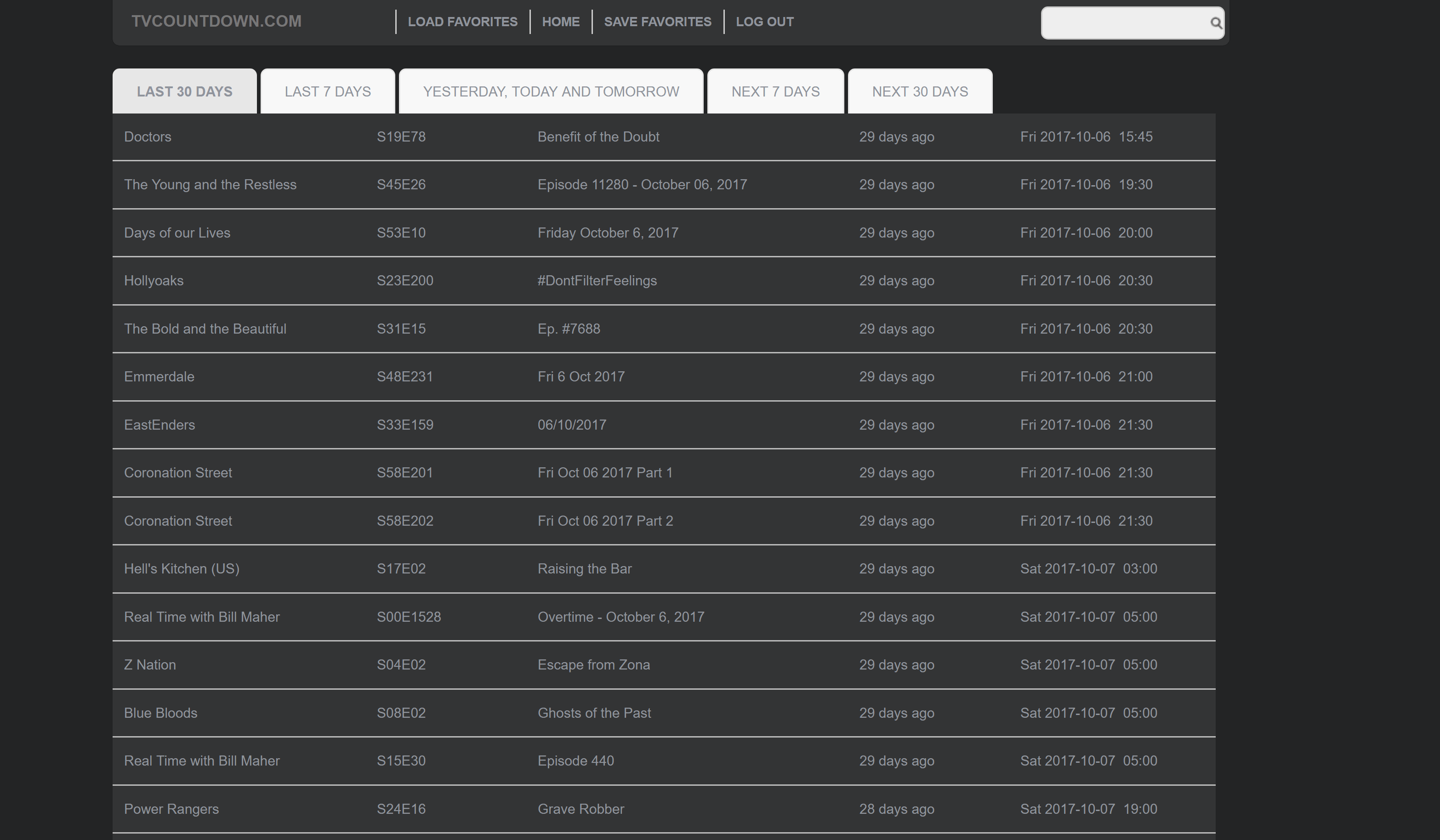Open Hell's Kitchen (US) entry
1440x840 pixels.
coord(182,568)
